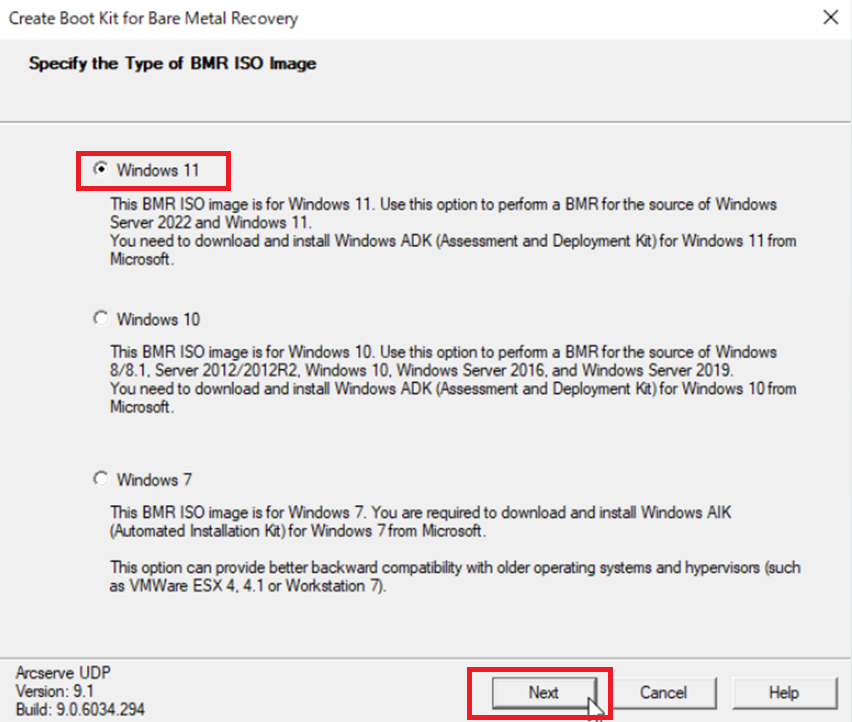Click the 'This BMR ISO image is for Windows 11' description
The width and height of the screenshot is (852, 722).
point(454,231)
